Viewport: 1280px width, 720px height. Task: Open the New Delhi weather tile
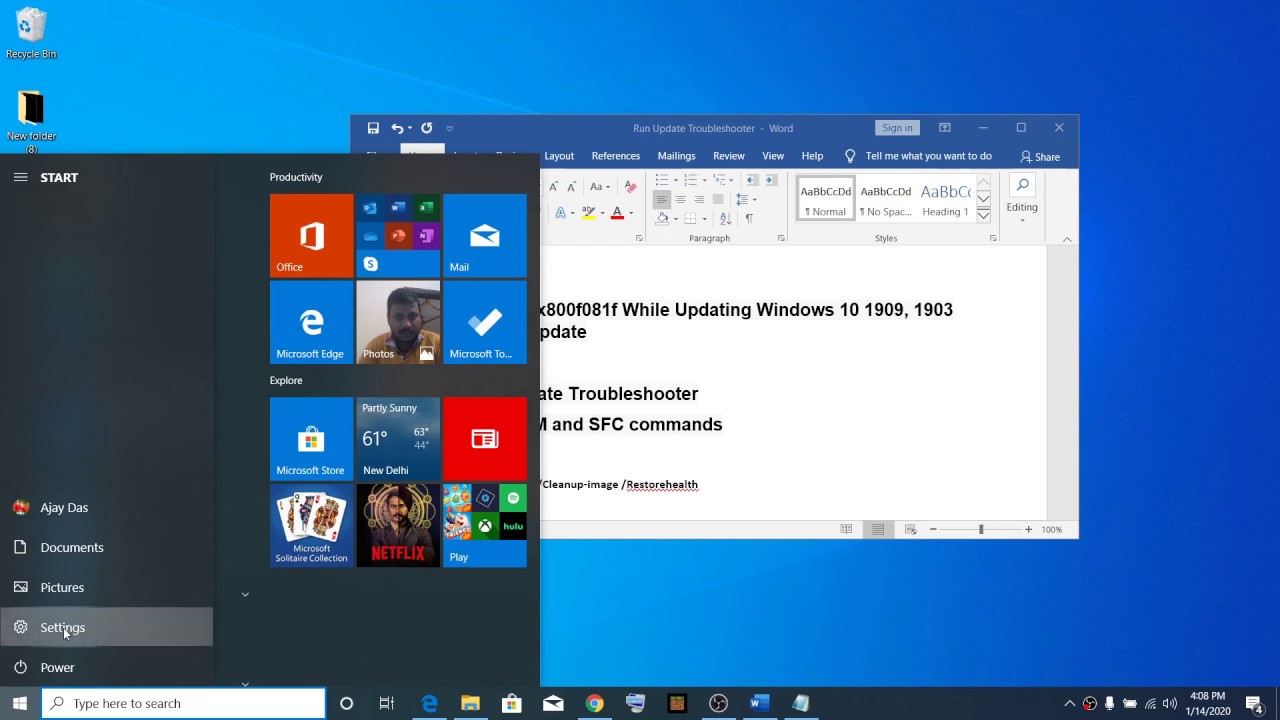(398, 439)
